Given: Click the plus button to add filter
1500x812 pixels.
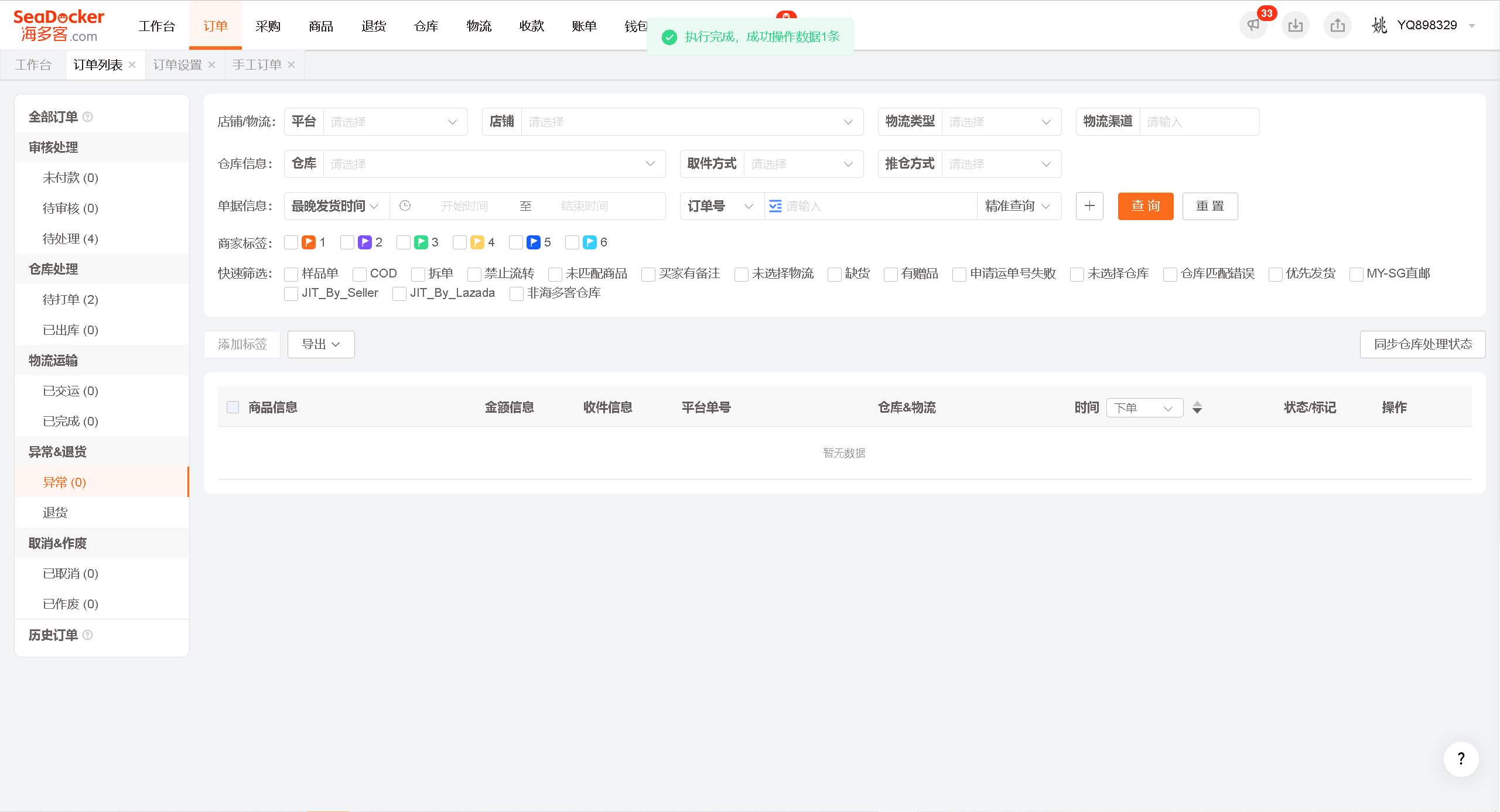Looking at the screenshot, I should (1089, 206).
